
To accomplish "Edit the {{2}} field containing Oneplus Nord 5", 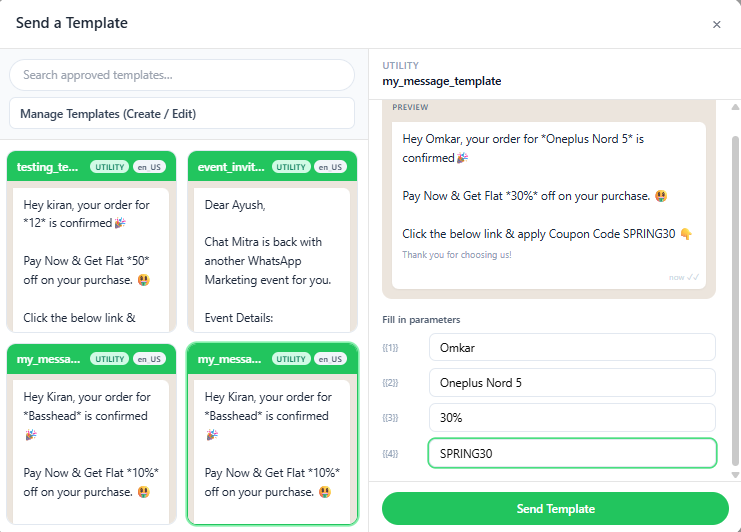I will pyautogui.click(x=572, y=382).
